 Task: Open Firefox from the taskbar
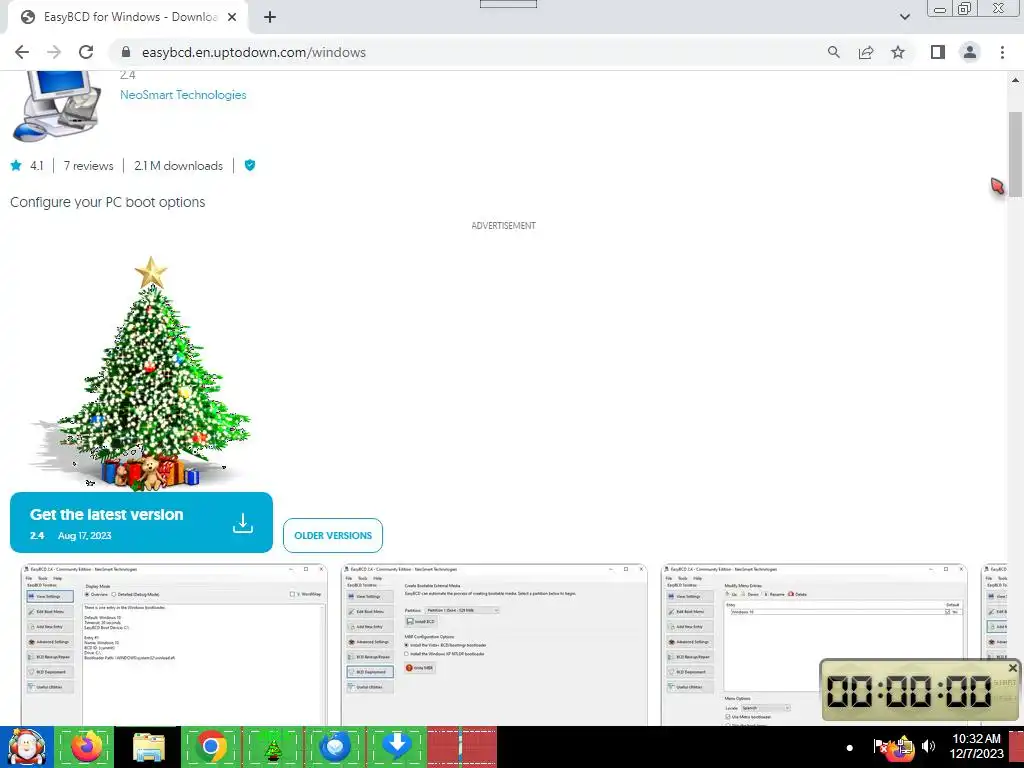(86, 746)
